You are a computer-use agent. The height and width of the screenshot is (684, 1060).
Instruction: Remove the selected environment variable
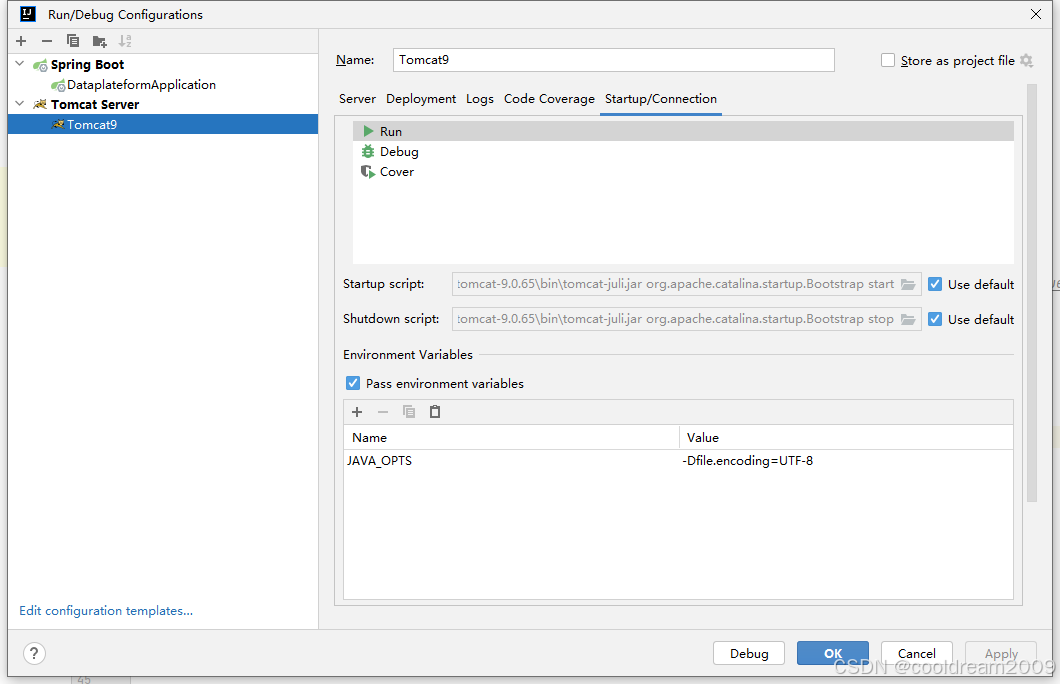[x=383, y=412]
